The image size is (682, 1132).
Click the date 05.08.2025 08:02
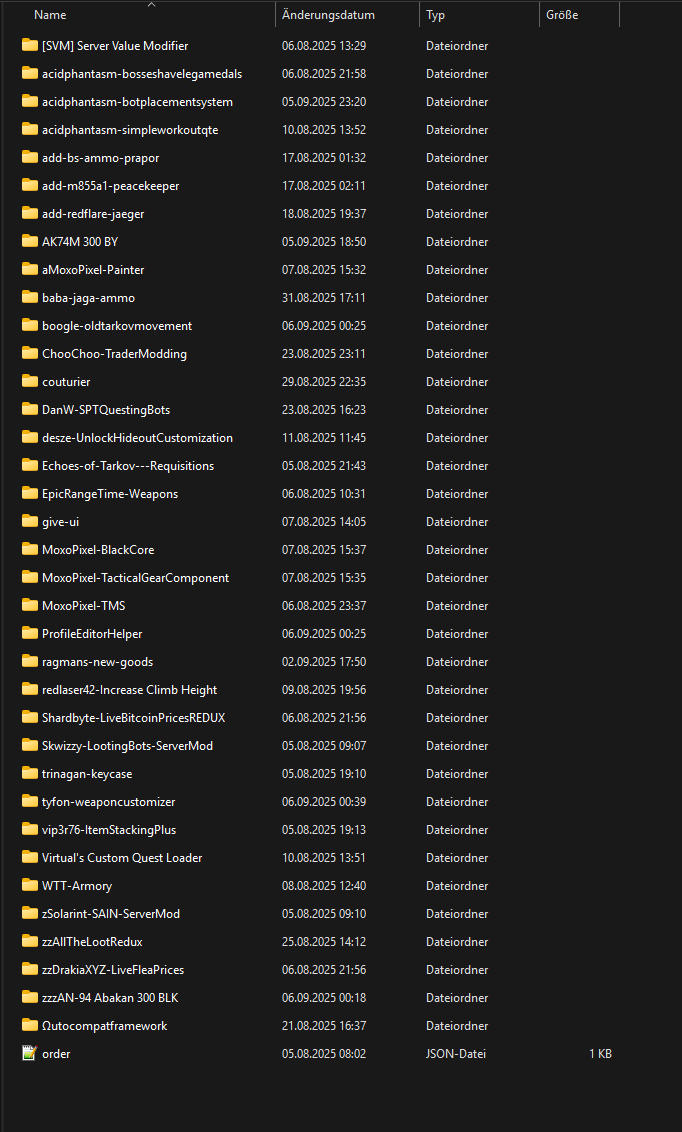[324, 1054]
